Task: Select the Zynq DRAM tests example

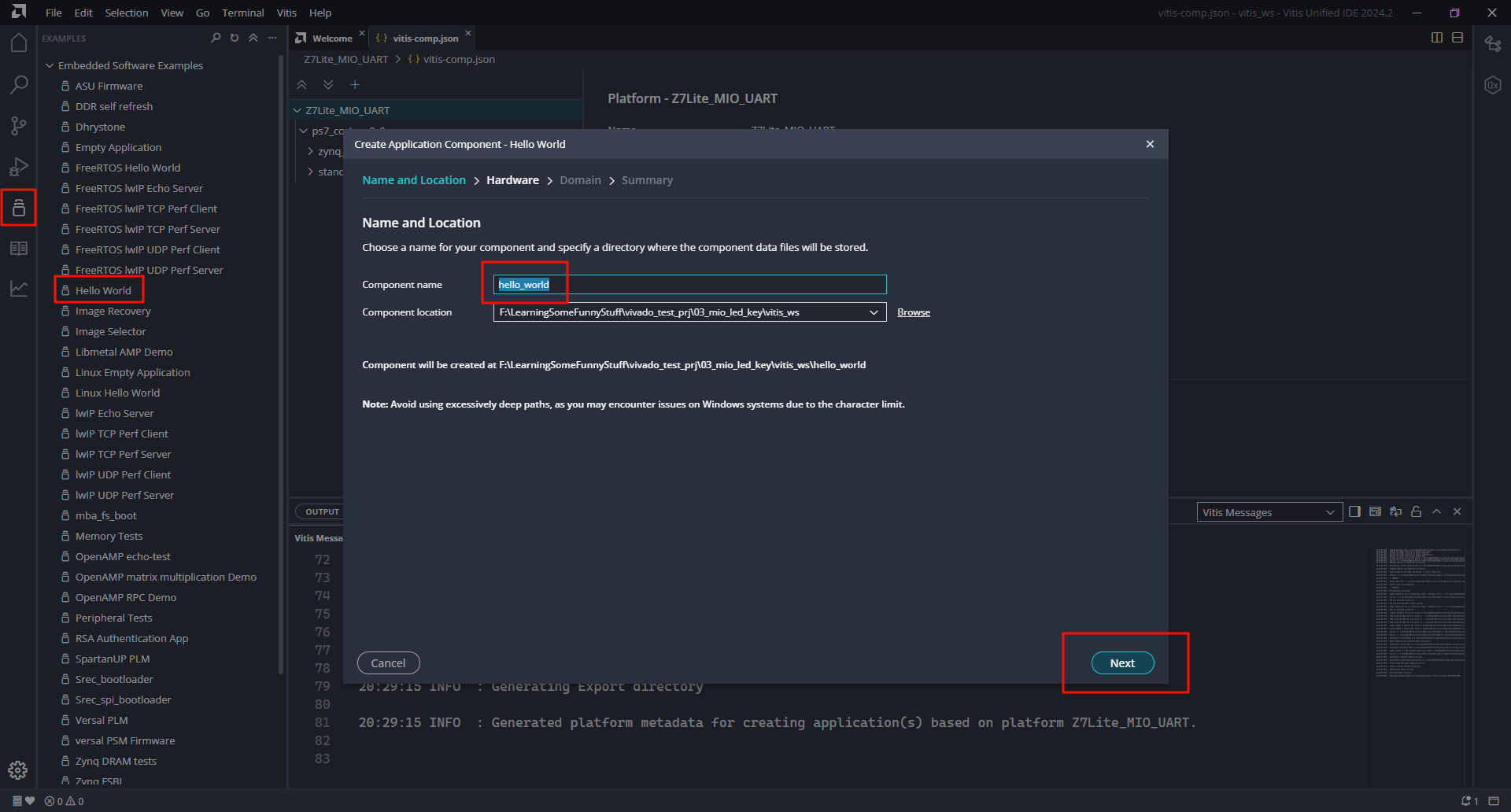Action: [116, 761]
